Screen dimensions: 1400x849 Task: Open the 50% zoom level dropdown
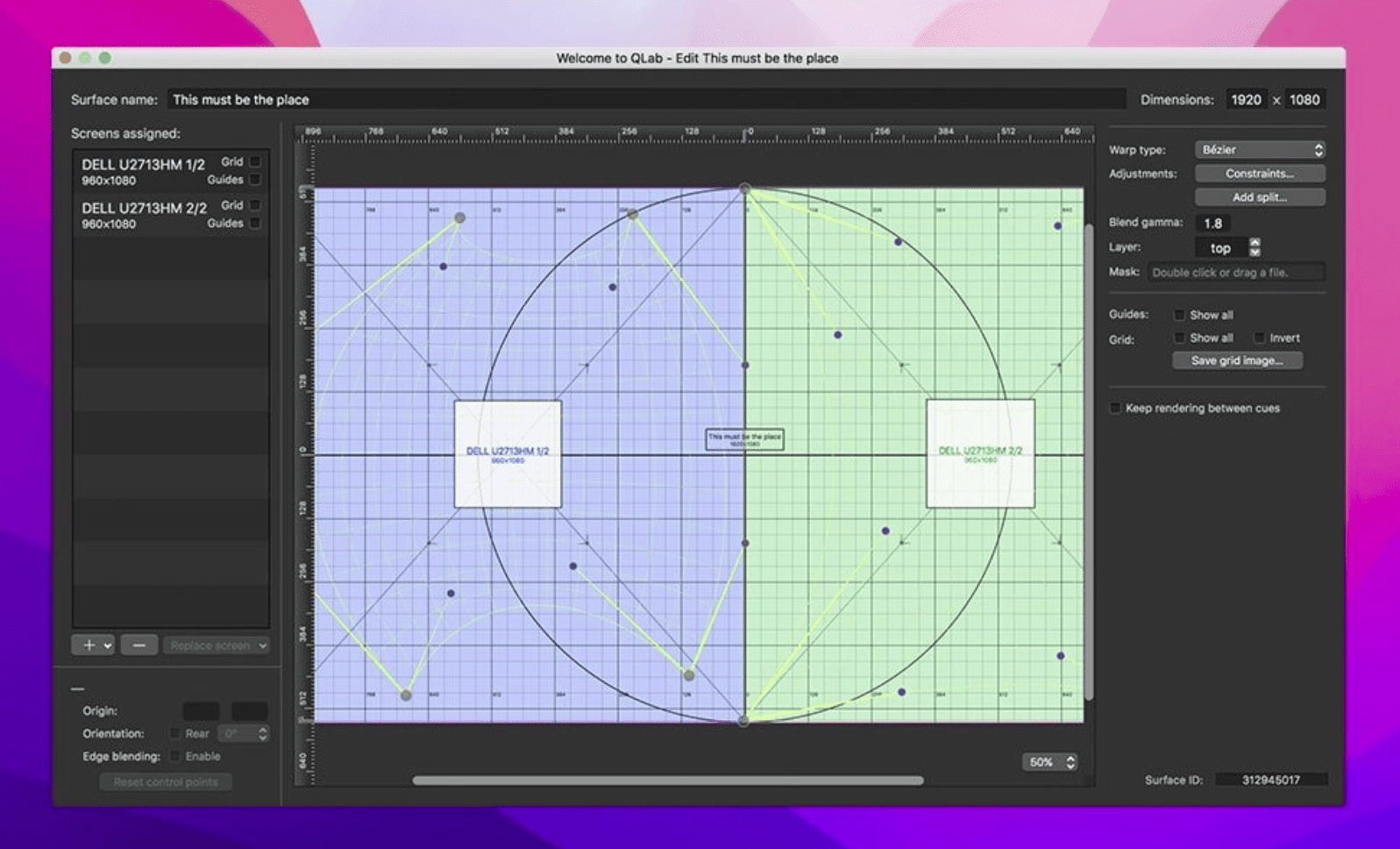1050,762
